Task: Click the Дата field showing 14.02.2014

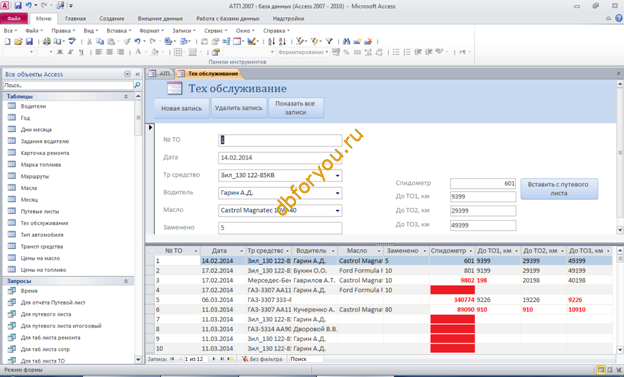Action: click(280, 158)
